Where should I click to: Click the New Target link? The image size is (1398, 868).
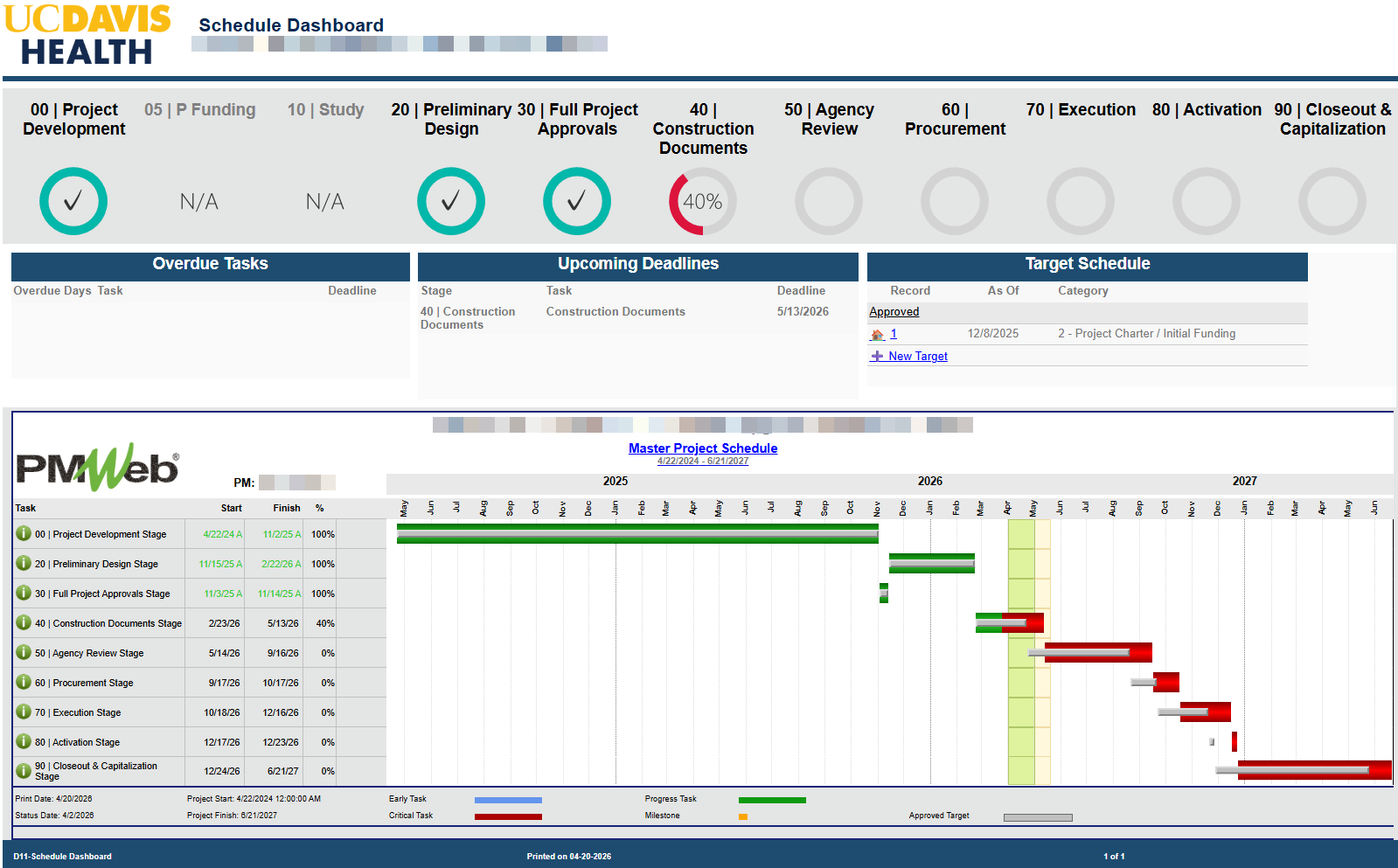[x=918, y=356]
